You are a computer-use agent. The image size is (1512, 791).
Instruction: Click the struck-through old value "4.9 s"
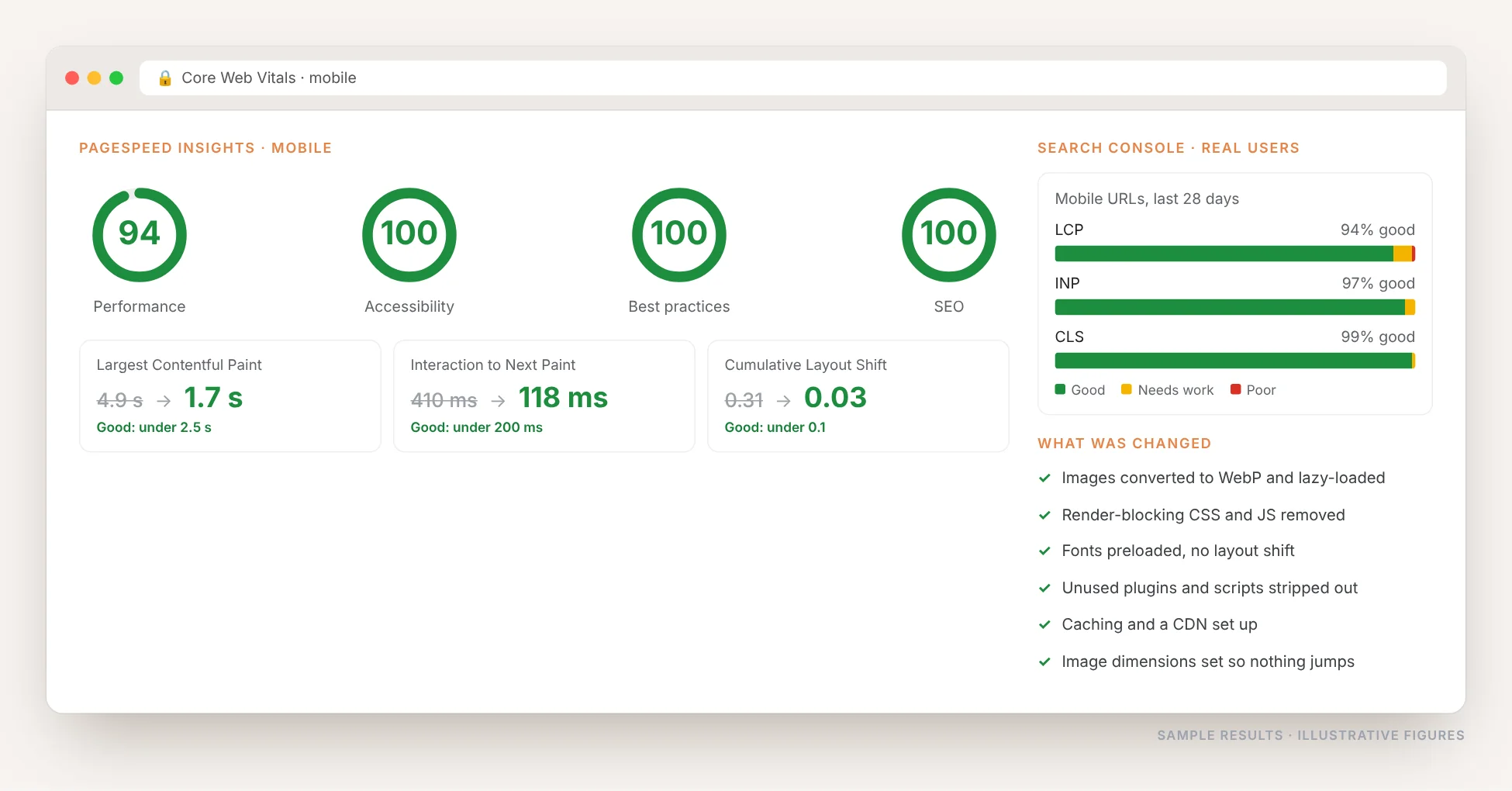coord(119,400)
